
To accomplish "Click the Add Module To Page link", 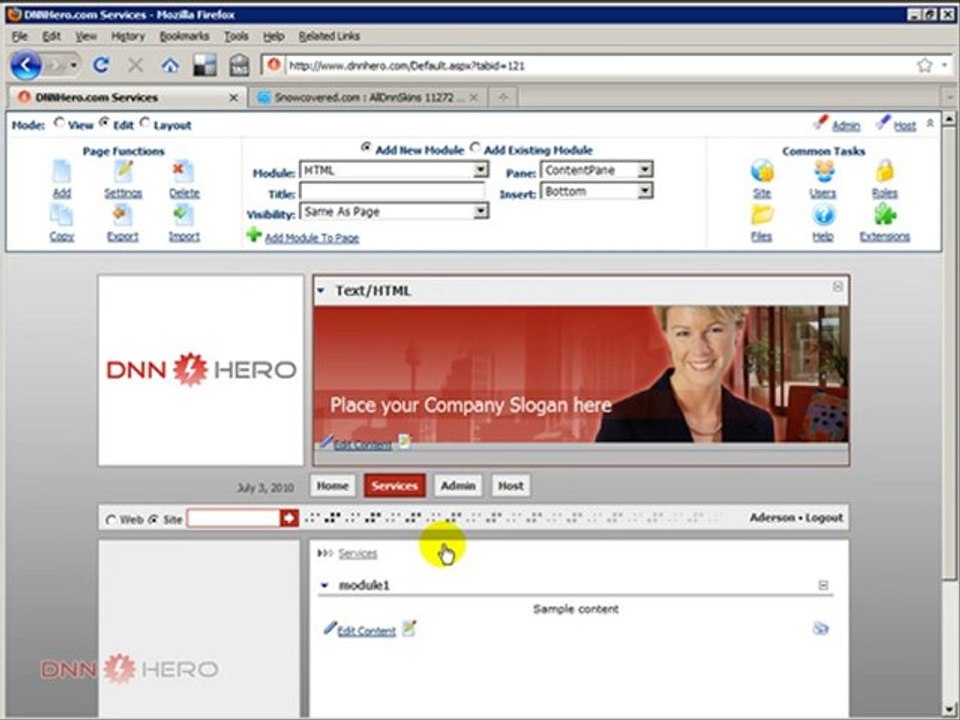I will [x=312, y=238].
